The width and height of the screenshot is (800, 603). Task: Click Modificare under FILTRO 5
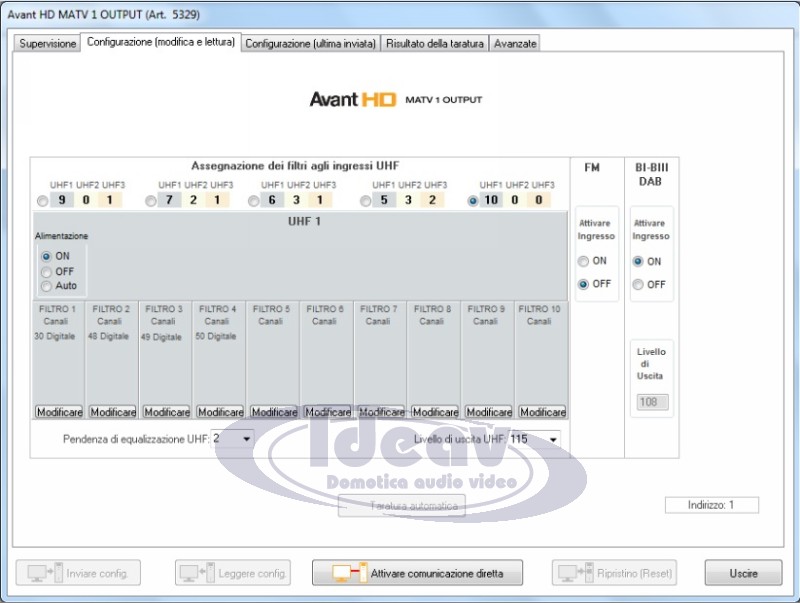tap(274, 412)
